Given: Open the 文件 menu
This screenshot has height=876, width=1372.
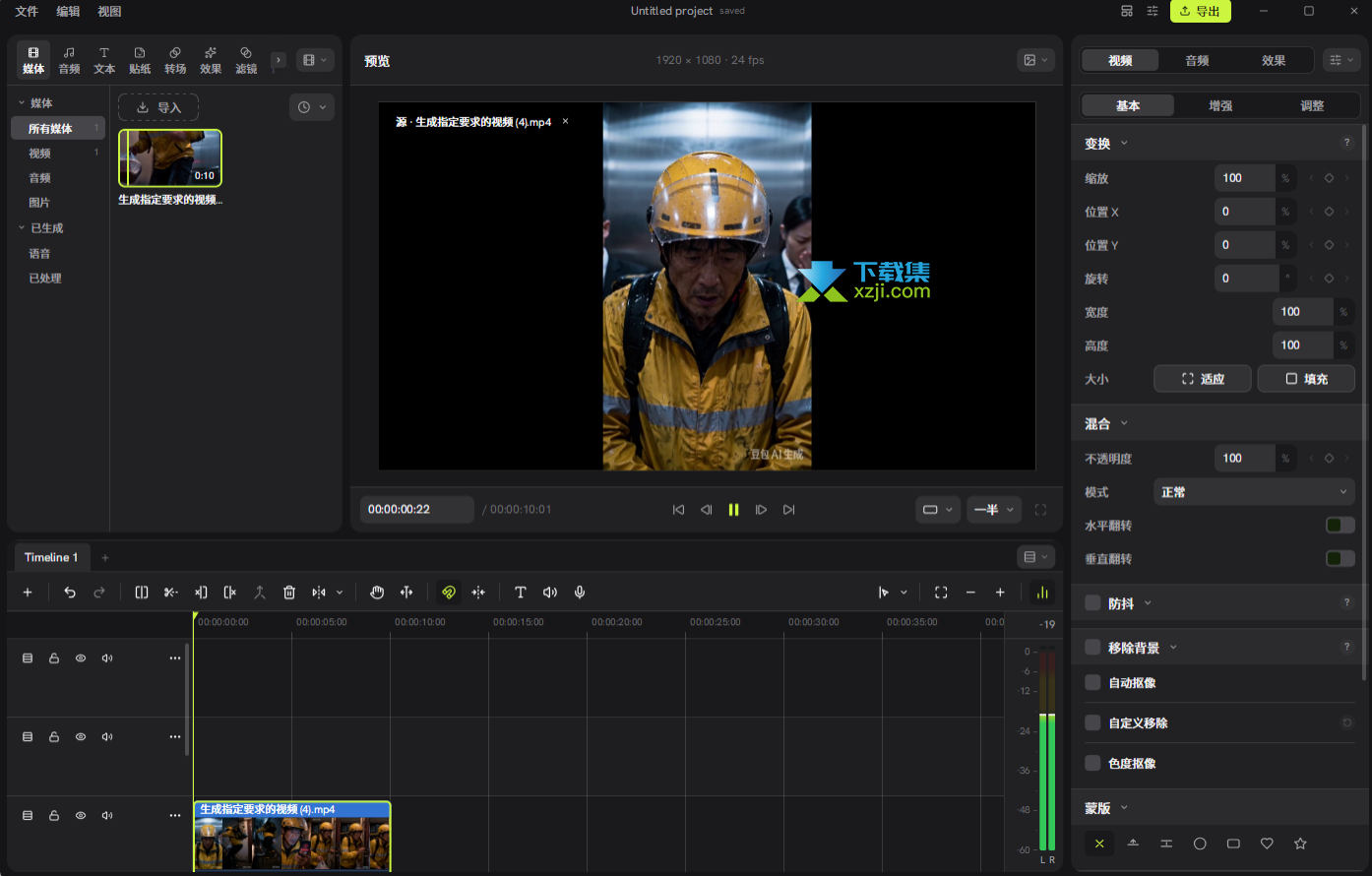Looking at the screenshot, I should pos(27,11).
